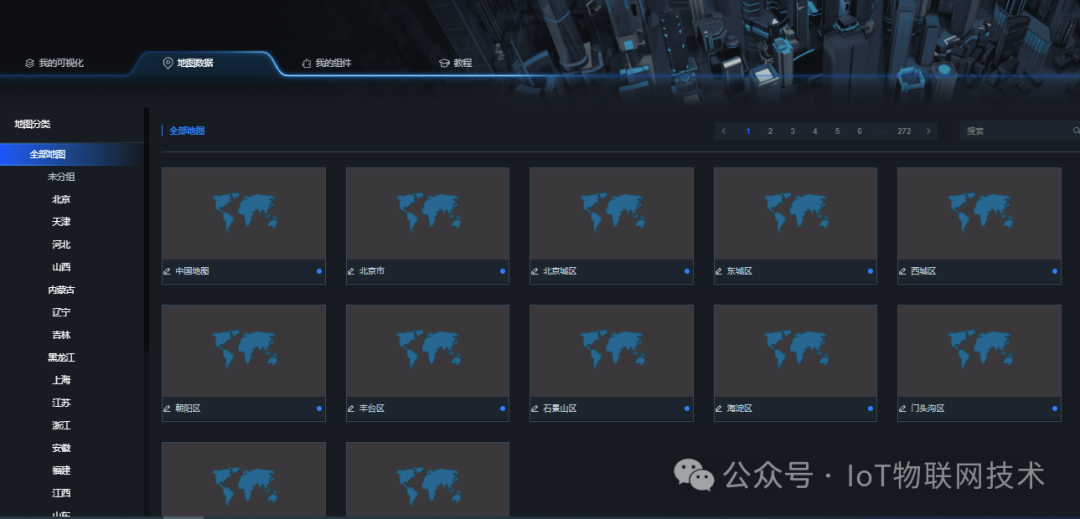Screen dimensions: 1080x519
Task: Open the 北京市 map thumbnail
Action: [428, 213]
